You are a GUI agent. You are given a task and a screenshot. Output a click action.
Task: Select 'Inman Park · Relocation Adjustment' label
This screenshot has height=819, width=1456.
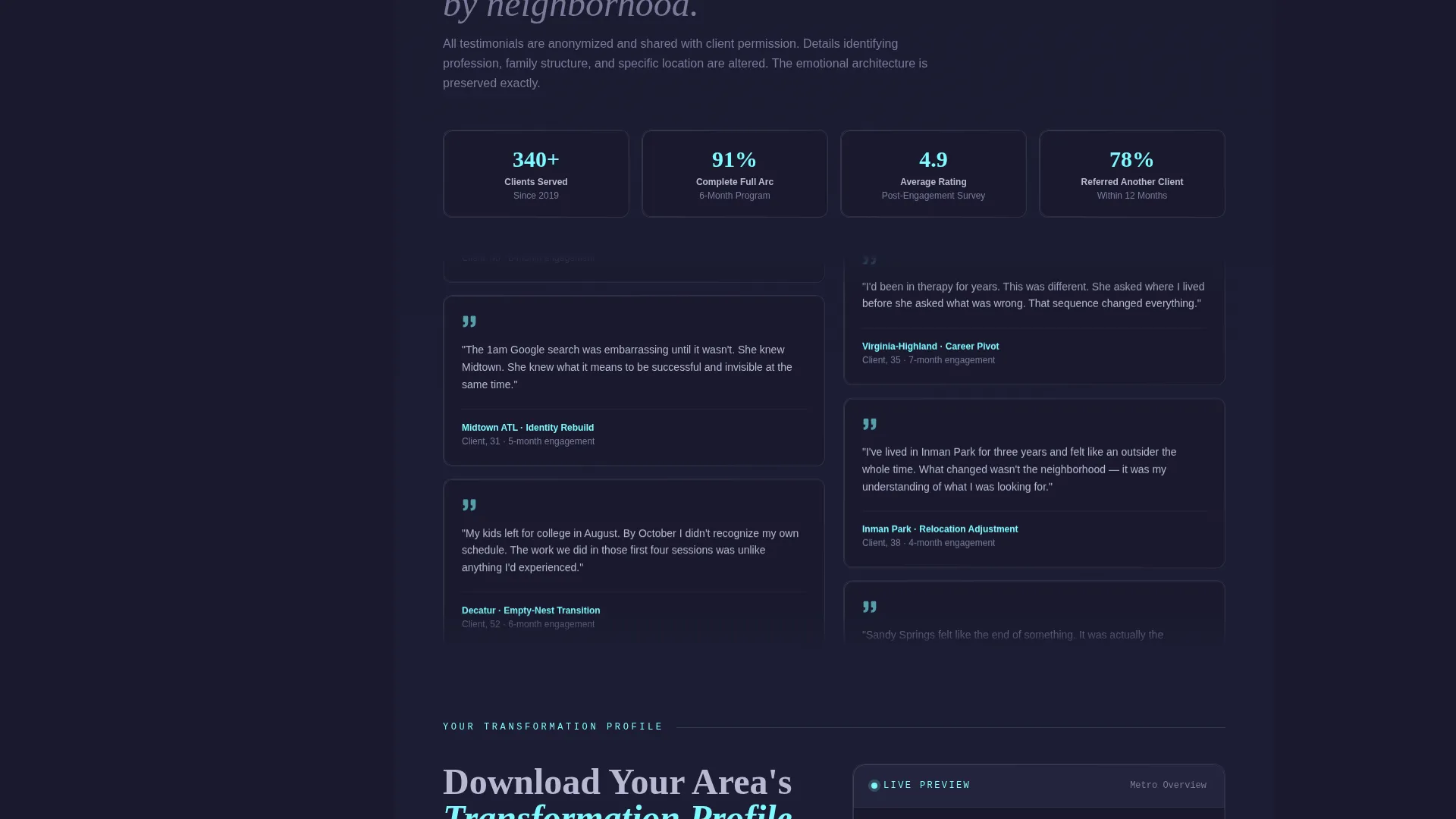(940, 529)
